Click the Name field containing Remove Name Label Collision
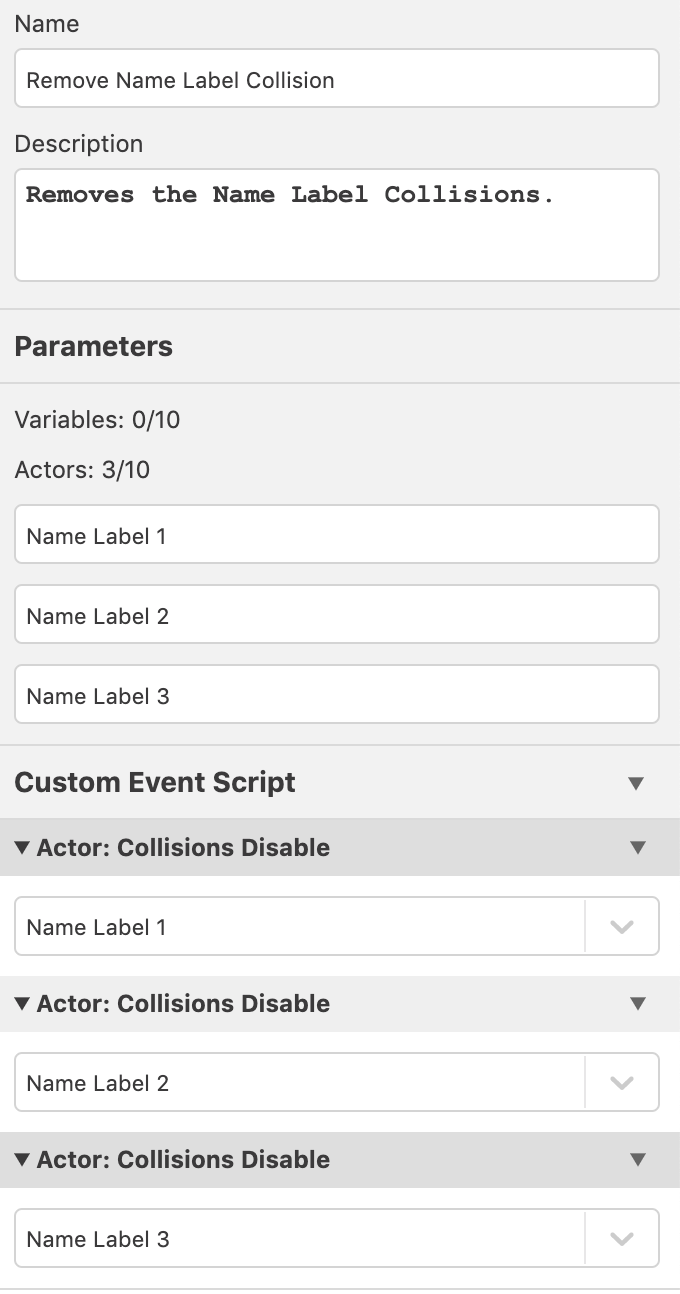The image size is (680, 1294). click(x=337, y=78)
